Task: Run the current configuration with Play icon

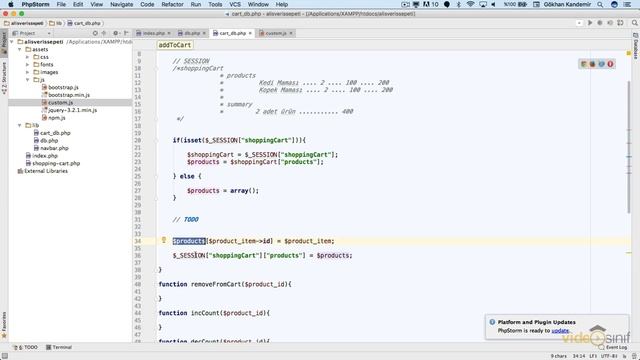Action: [590, 23]
